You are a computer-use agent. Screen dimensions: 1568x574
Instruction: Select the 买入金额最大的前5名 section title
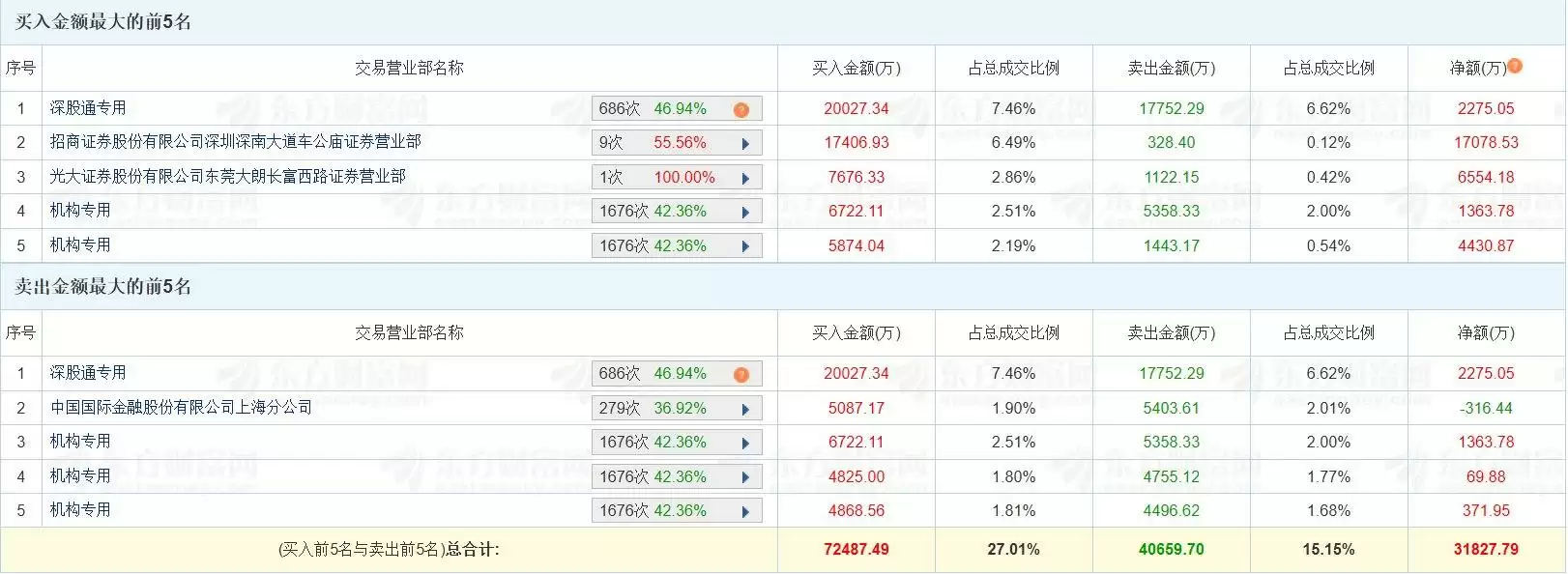pyautogui.click(x=102, y=22)
